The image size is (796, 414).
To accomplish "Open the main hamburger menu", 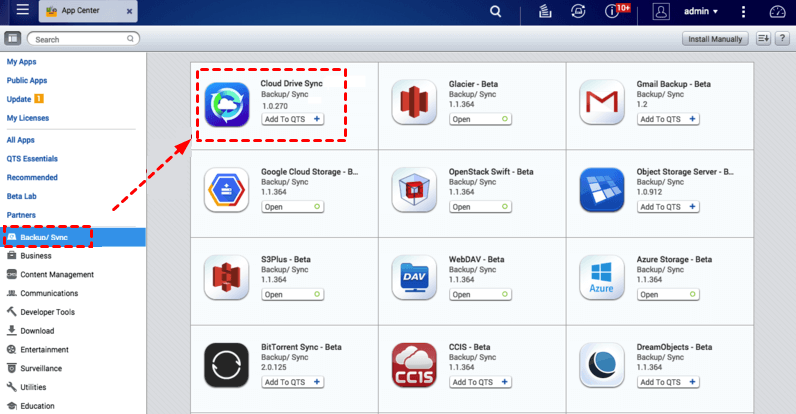I will [22, 10].
